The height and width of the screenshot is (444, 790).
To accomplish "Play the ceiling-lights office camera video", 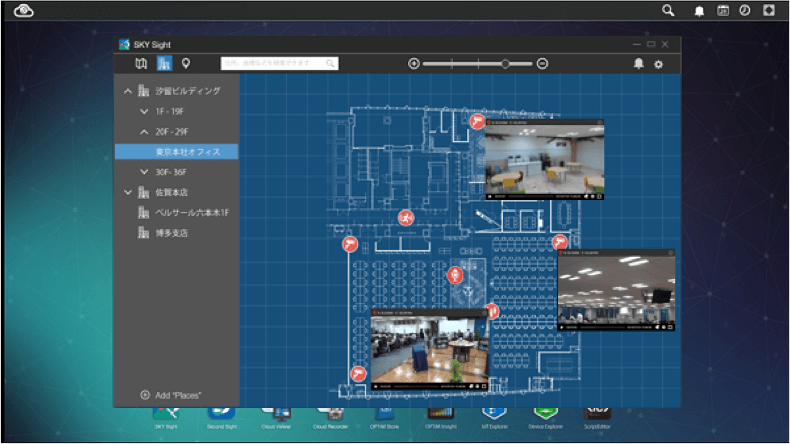I will (562, 327).
